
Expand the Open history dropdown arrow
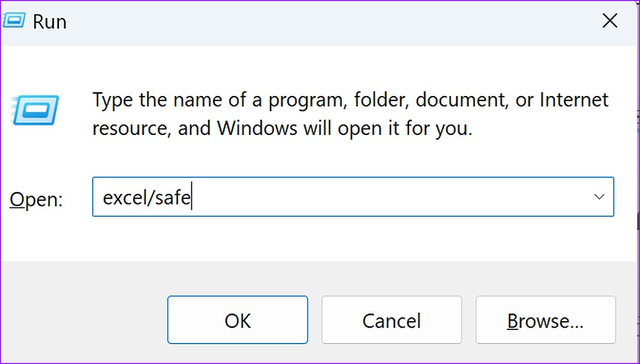599,197
